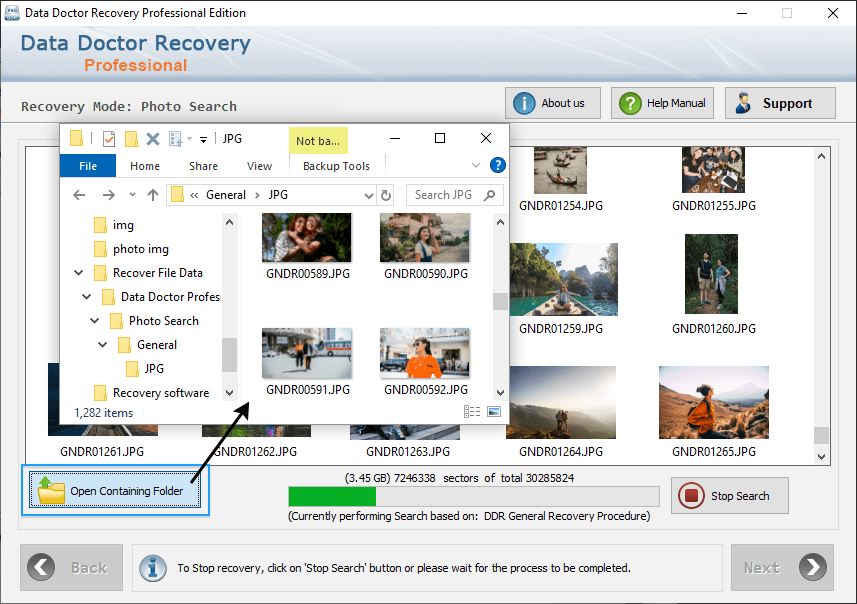Expand the ribbon with chevron arrow

pyautogui.click(x=476, y=165)
